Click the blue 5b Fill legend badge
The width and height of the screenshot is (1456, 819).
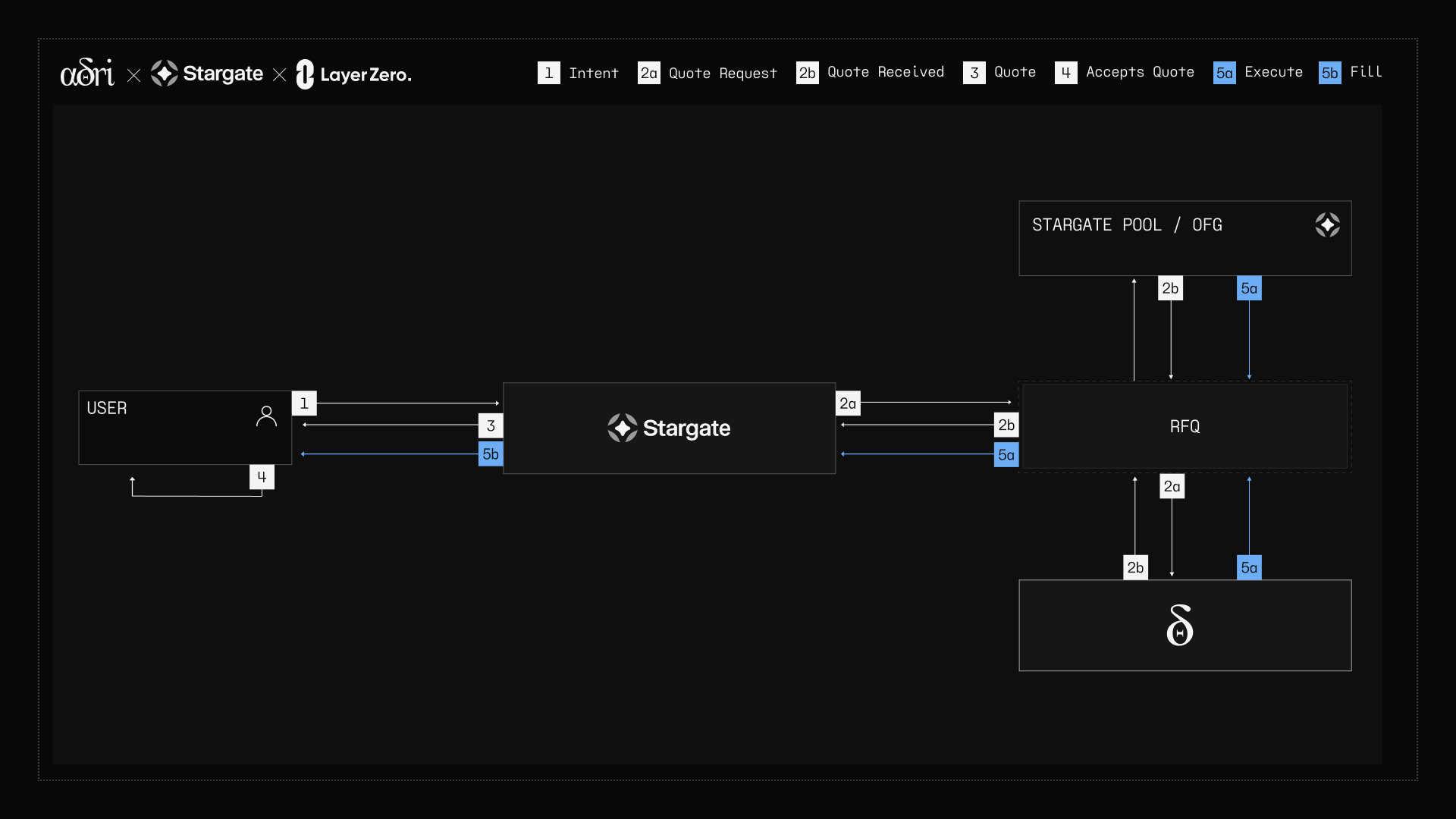(1329, 73)
